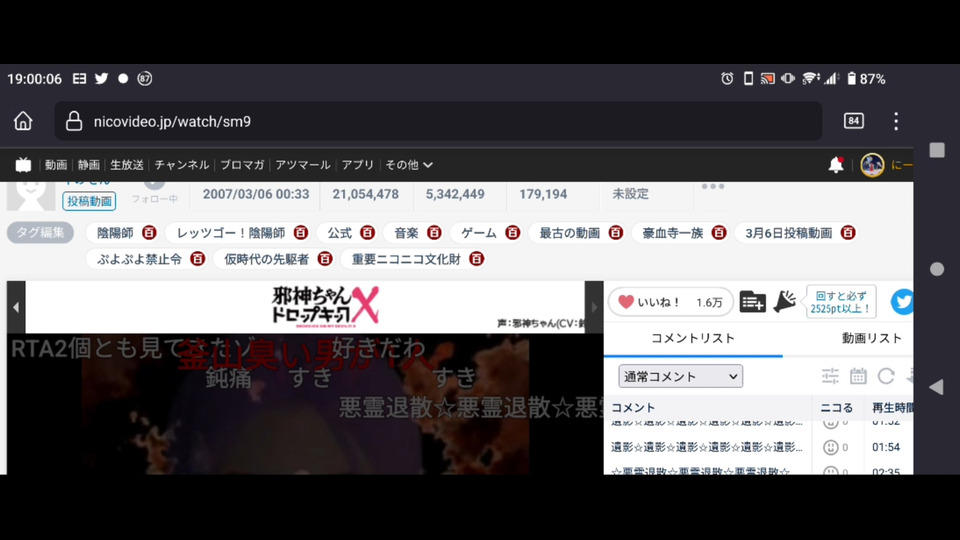Click the ad banner next arrow
The width and height of the screenshot is (960, 540).
tap(594, 307)
